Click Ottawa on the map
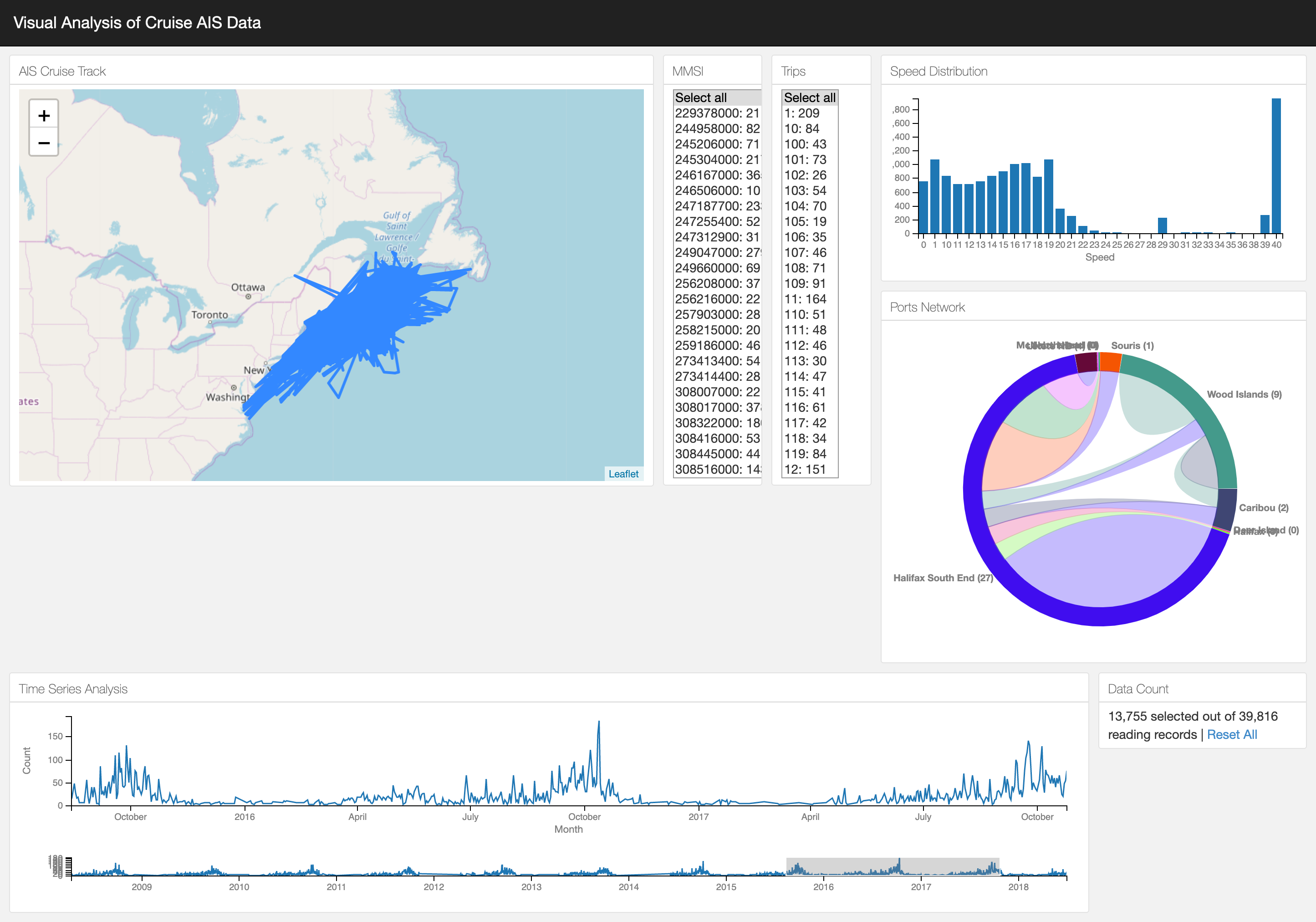The height and width of the screenshot is (922, 1316). coord(248,287)
